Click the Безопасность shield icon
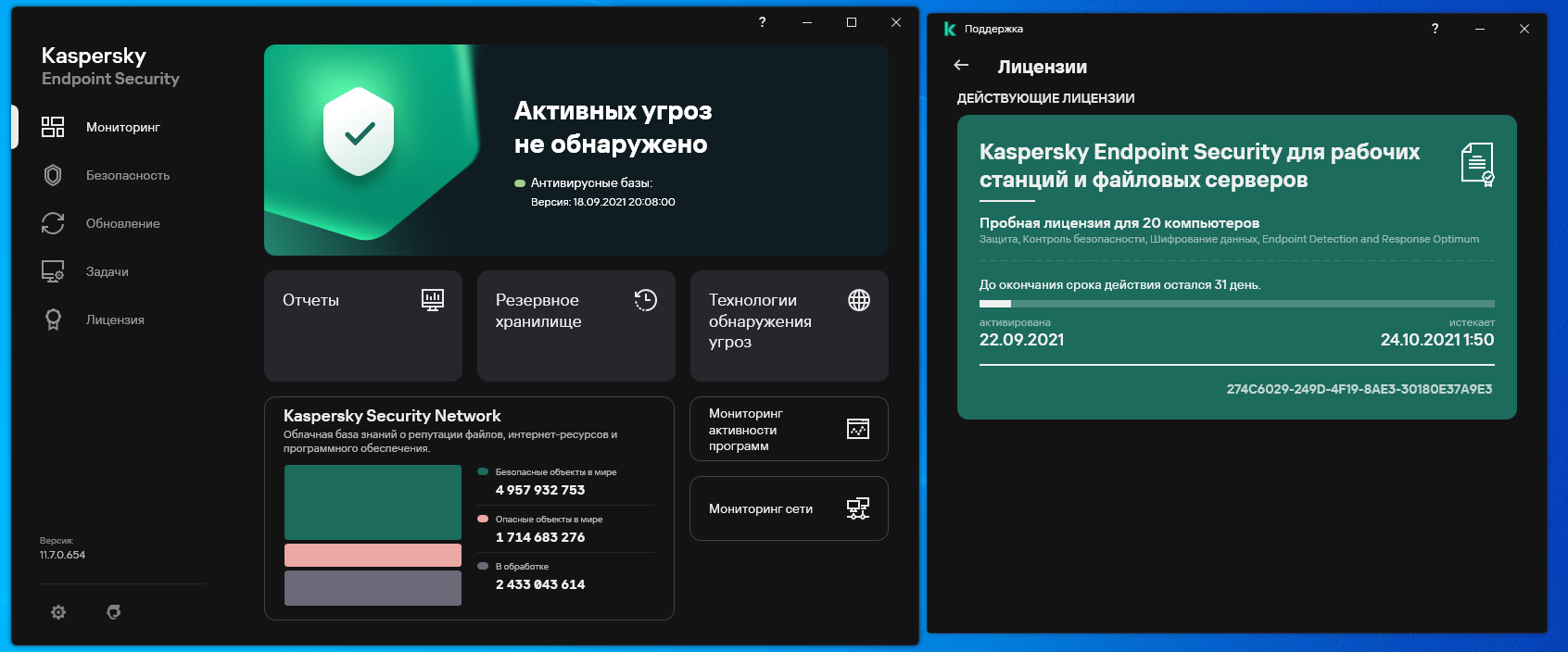Viewport: 1568px width, 652px height. pos(53,175)
